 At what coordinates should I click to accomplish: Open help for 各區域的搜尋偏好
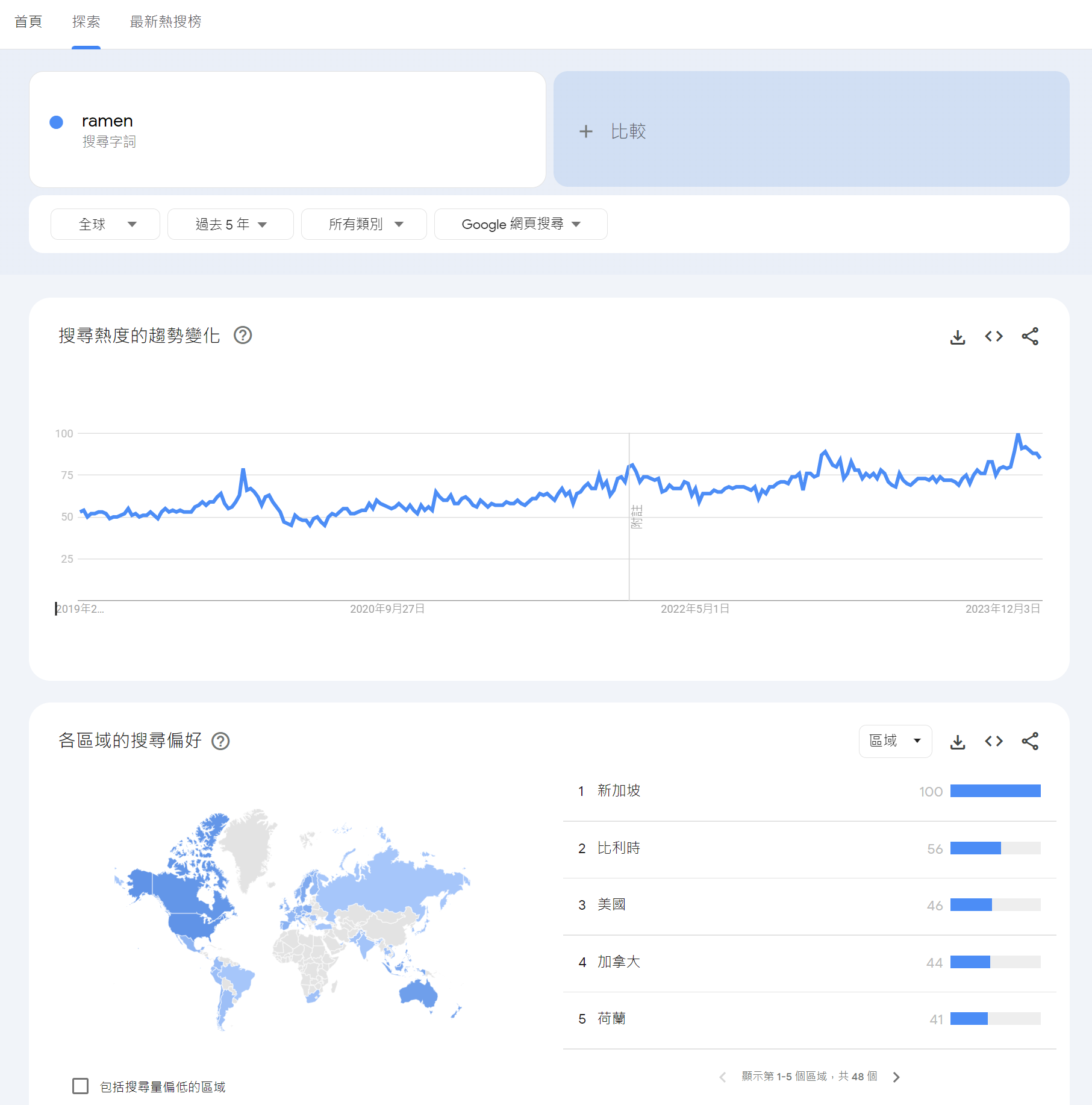pos(221,741)
